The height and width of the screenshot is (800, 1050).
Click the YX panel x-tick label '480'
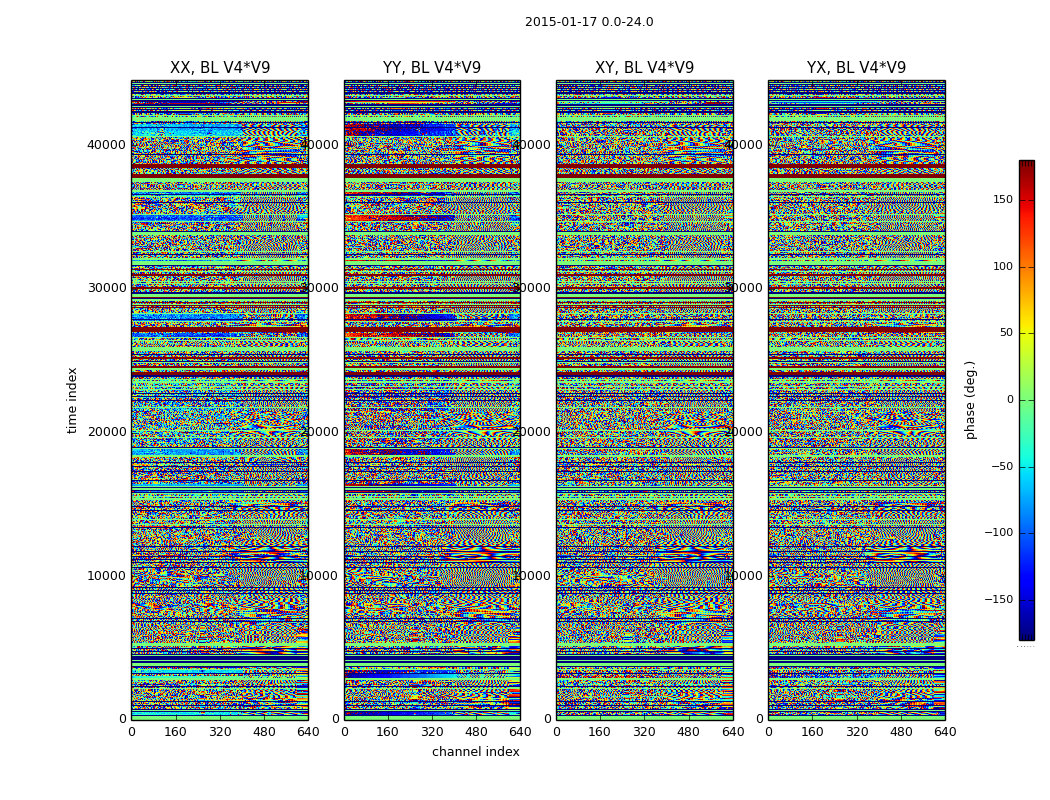[901, 732]
